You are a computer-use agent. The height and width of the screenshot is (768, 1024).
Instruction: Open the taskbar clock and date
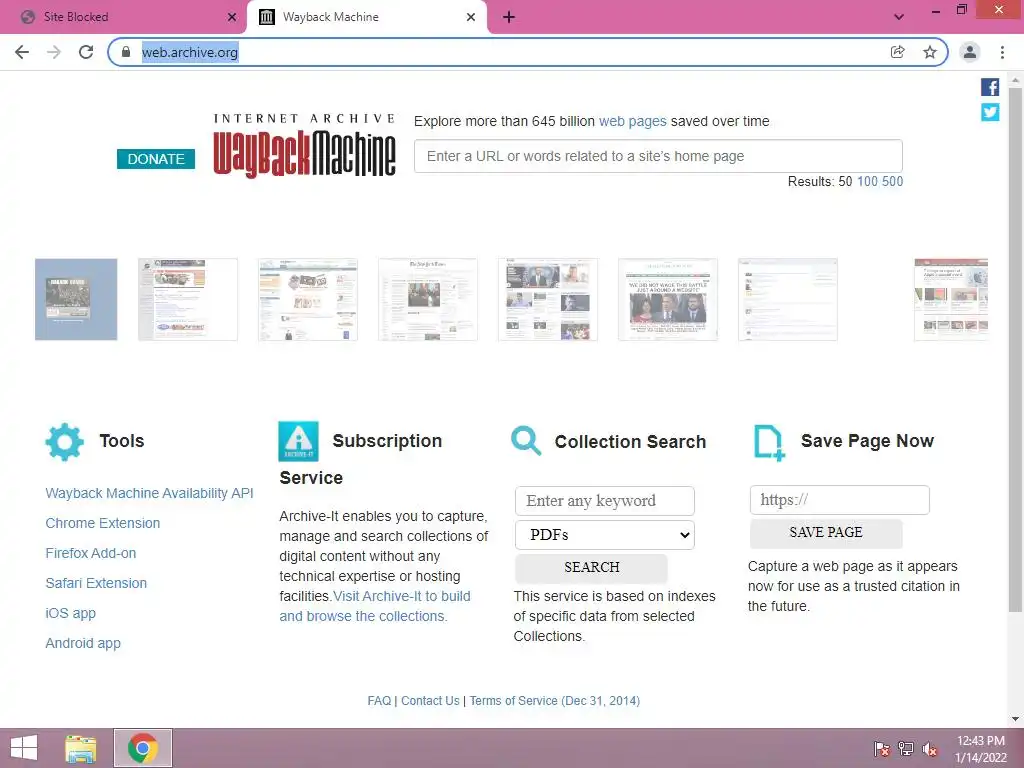pos(981,749)
